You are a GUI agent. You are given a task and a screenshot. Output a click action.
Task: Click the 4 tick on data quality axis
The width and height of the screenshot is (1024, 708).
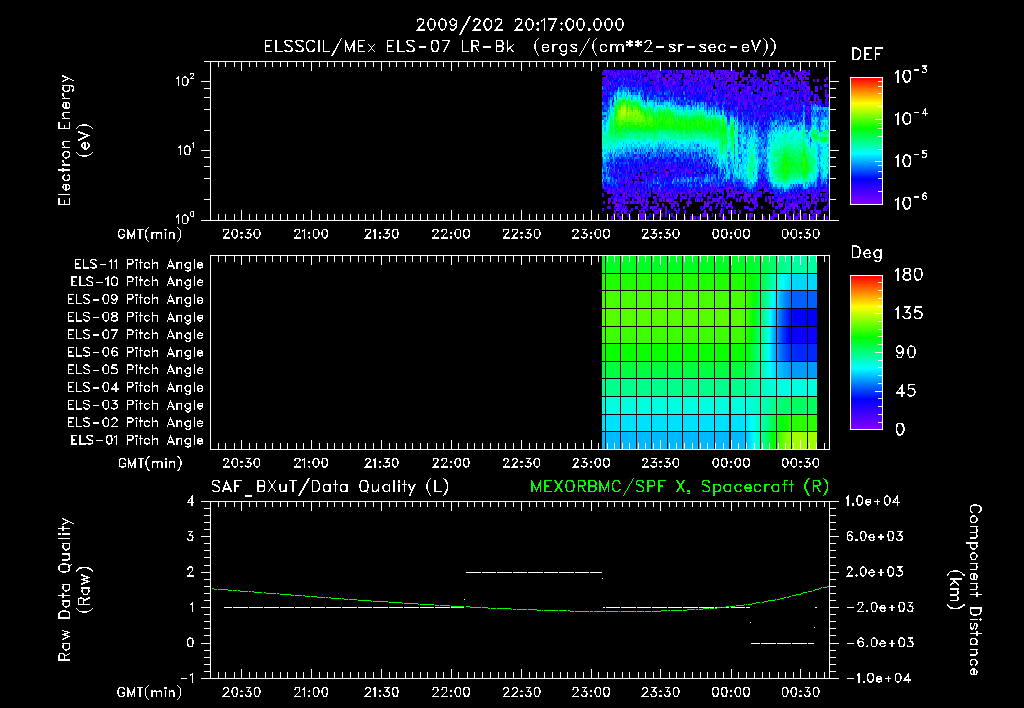coord(190,501)
